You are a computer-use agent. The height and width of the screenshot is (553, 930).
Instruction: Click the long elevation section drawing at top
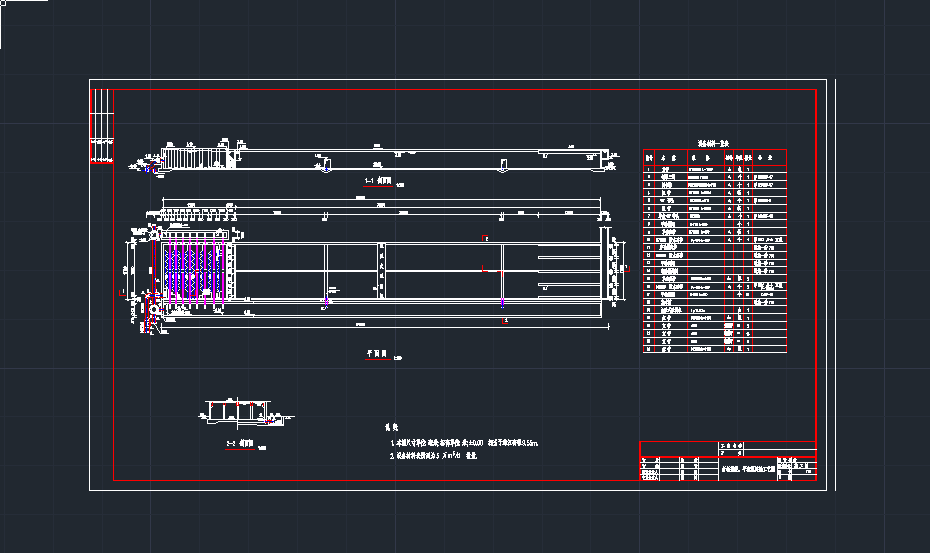380,158
